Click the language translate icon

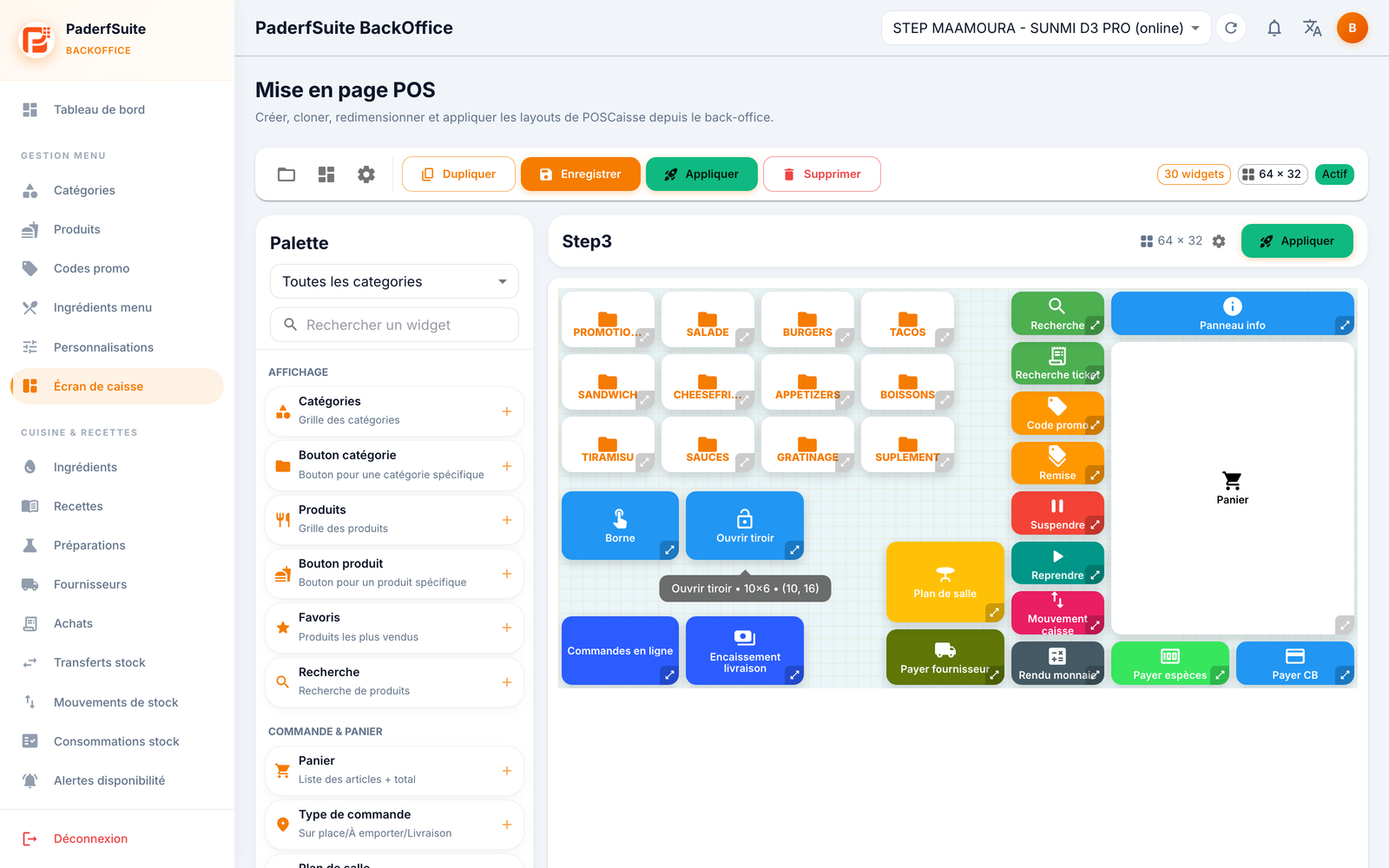pos(1313,28)
